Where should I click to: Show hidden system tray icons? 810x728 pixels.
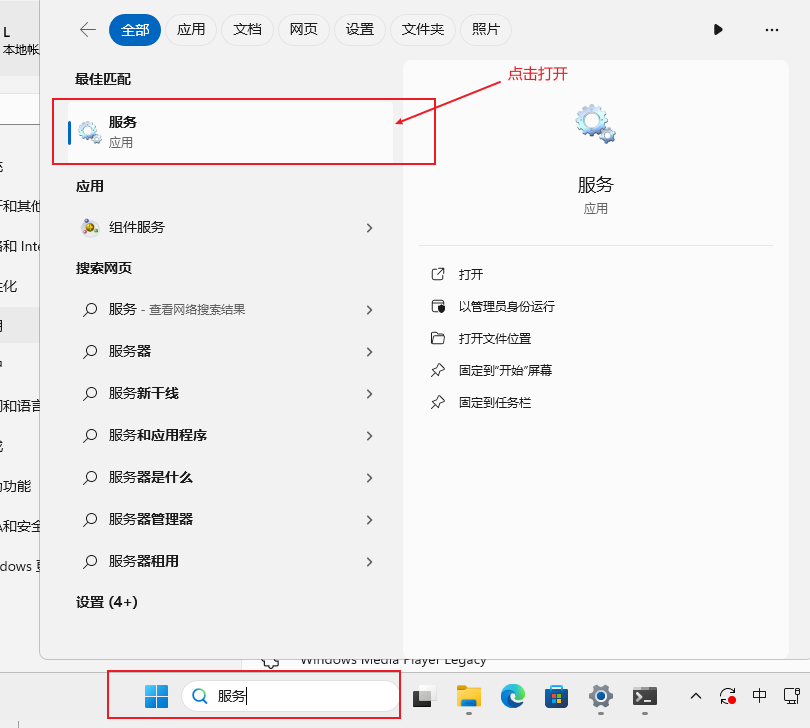tap(696, 696)
